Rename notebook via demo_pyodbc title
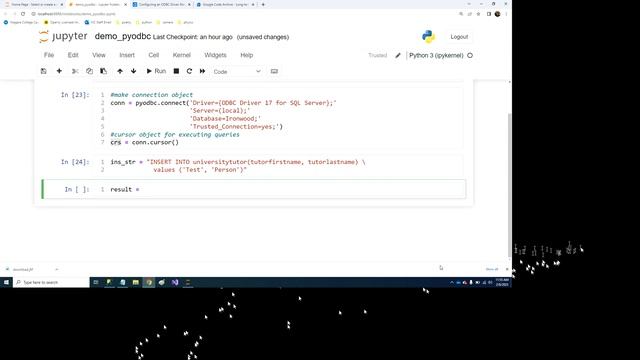Image resolution: width=640 pixels, height=360 pixels. point(122,36)
